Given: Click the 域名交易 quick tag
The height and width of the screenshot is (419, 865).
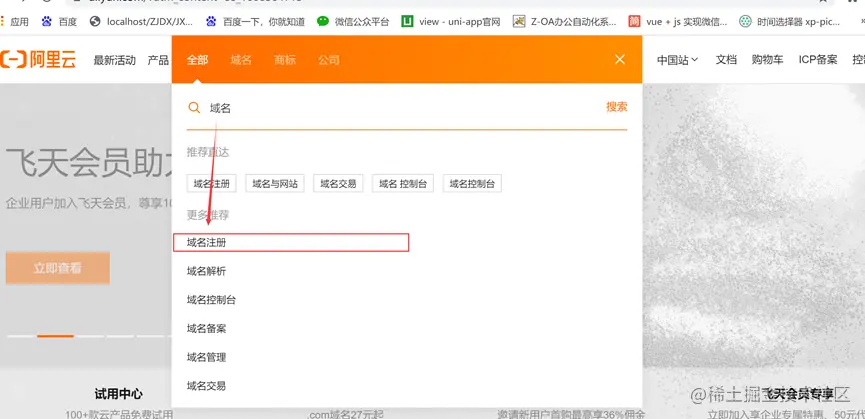Looking at the screenshot, I should pos(338,184).
